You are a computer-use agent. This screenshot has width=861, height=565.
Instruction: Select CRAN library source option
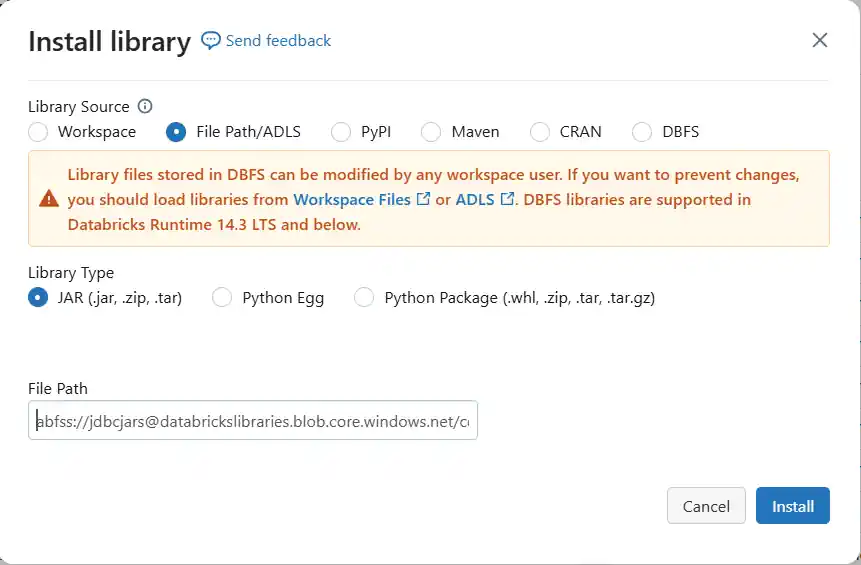tap(540, 131)
